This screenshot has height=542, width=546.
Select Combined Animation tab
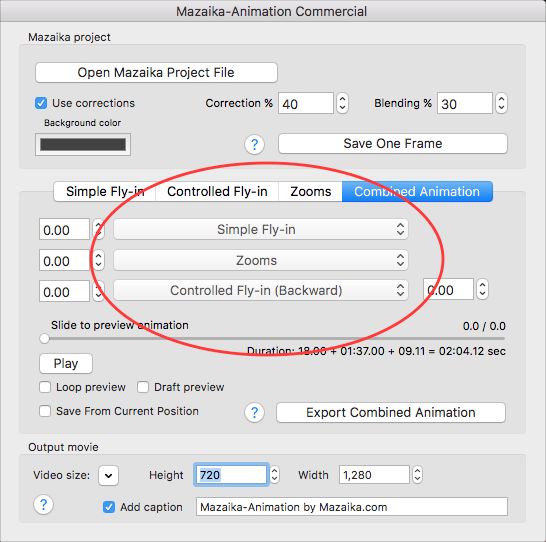point(417,191)
